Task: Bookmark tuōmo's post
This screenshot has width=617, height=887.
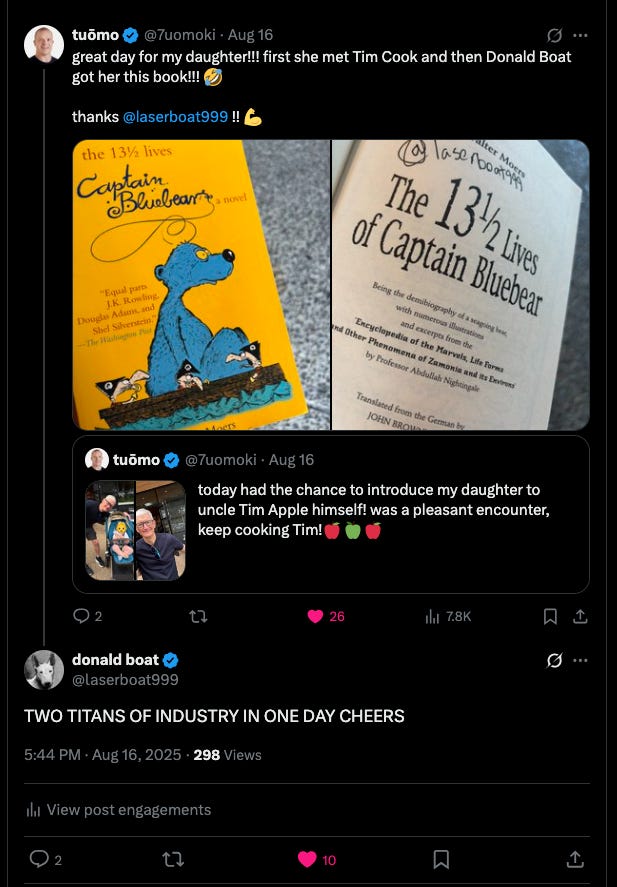Action: [x=550, y=616]
